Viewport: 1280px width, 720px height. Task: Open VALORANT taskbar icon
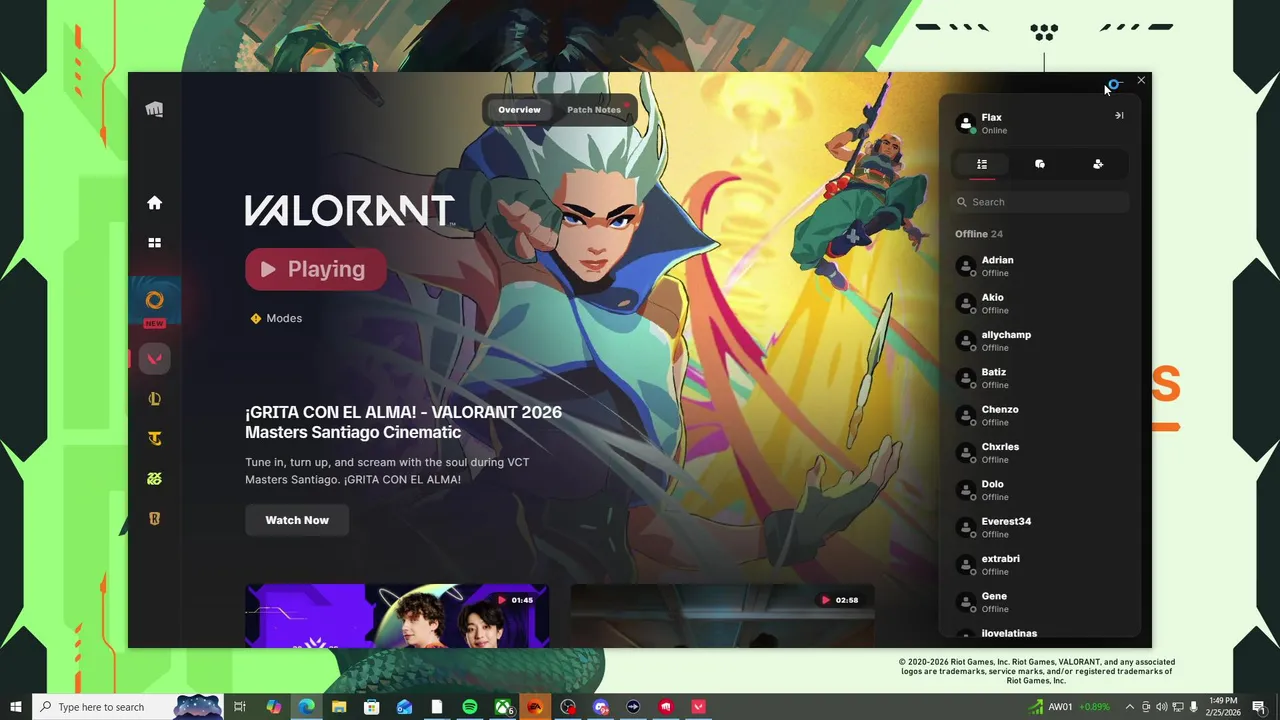coord(698,707)
